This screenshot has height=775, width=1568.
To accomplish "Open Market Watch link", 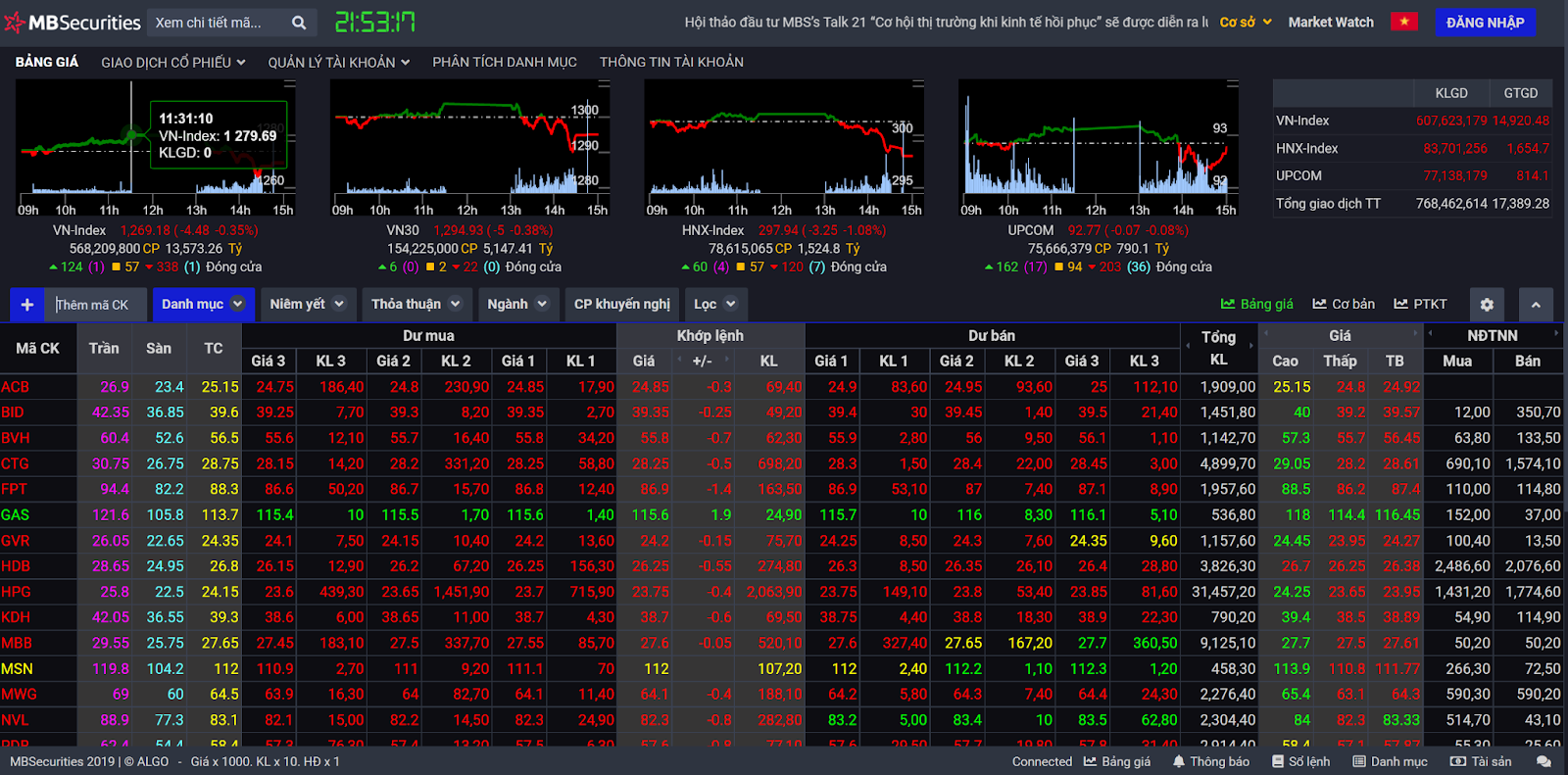I will click(1331, 22).
